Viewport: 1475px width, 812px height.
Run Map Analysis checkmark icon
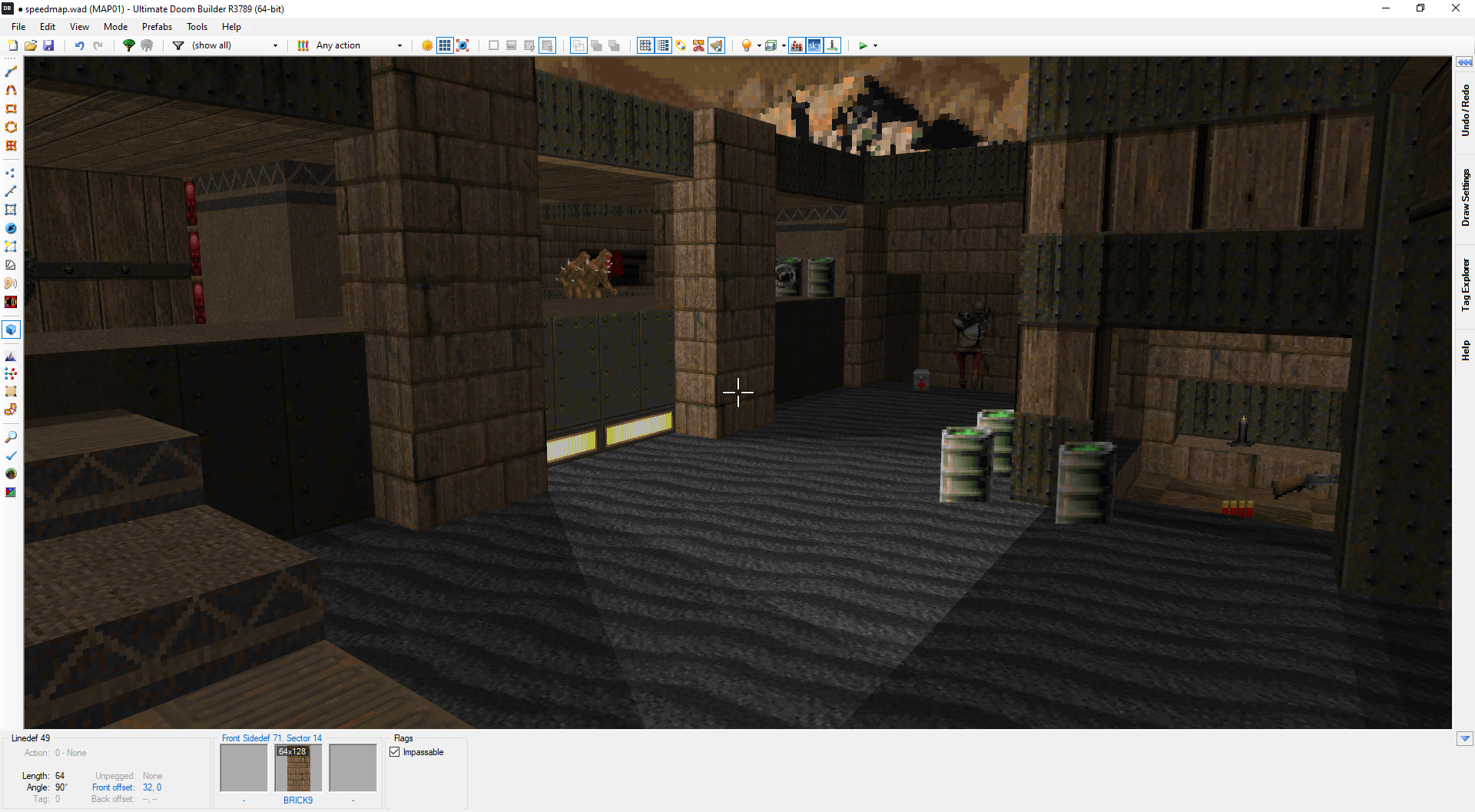click(x=11, y=456)
